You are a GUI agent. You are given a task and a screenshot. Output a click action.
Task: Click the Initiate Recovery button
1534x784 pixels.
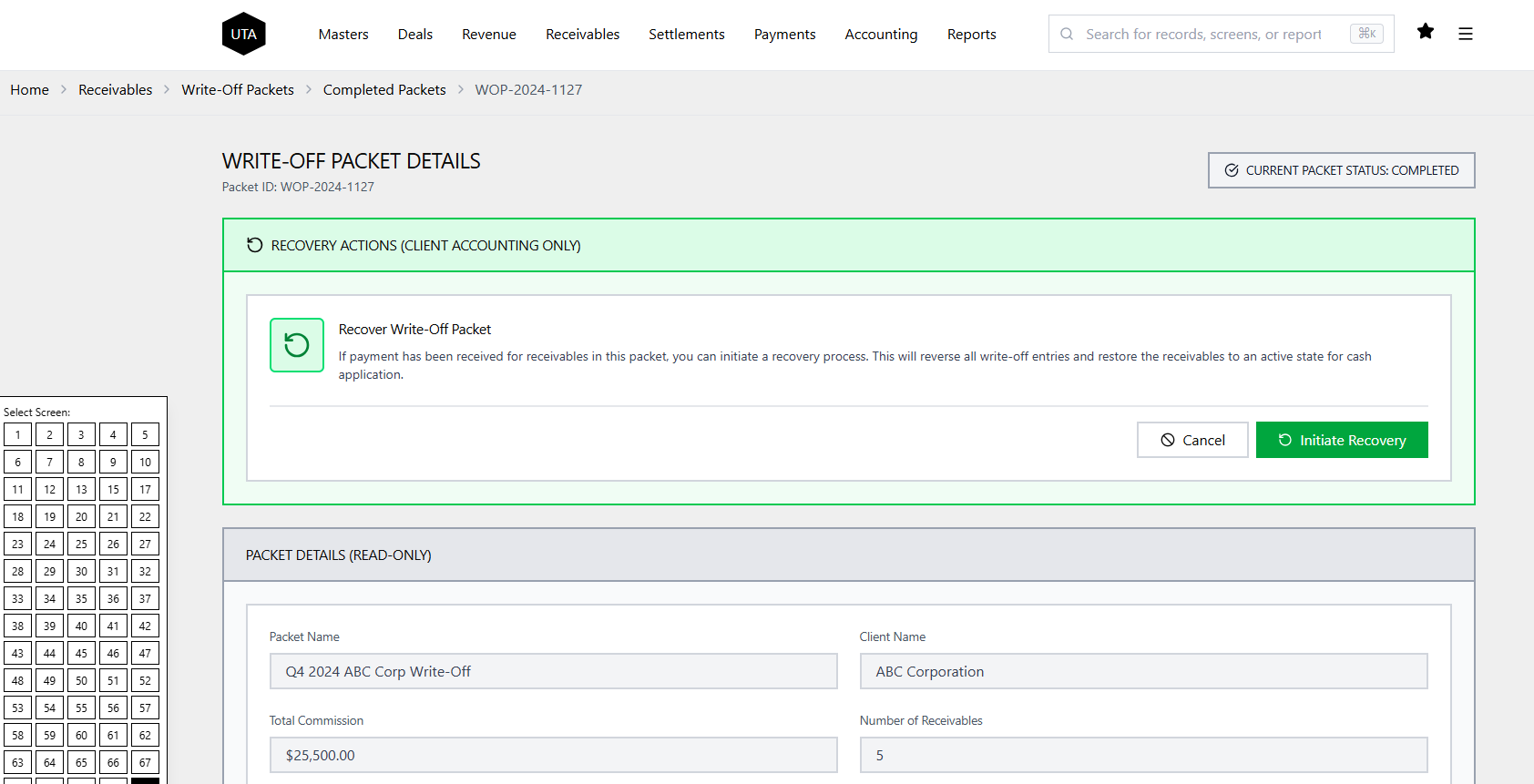1342,440
